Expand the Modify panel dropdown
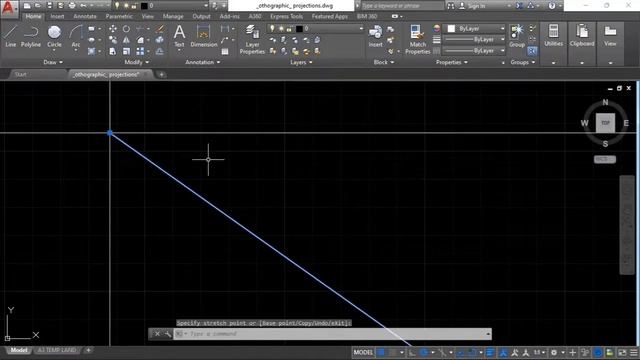The width and height of the screenshot is (640, 360). click(x=137, y=62)
